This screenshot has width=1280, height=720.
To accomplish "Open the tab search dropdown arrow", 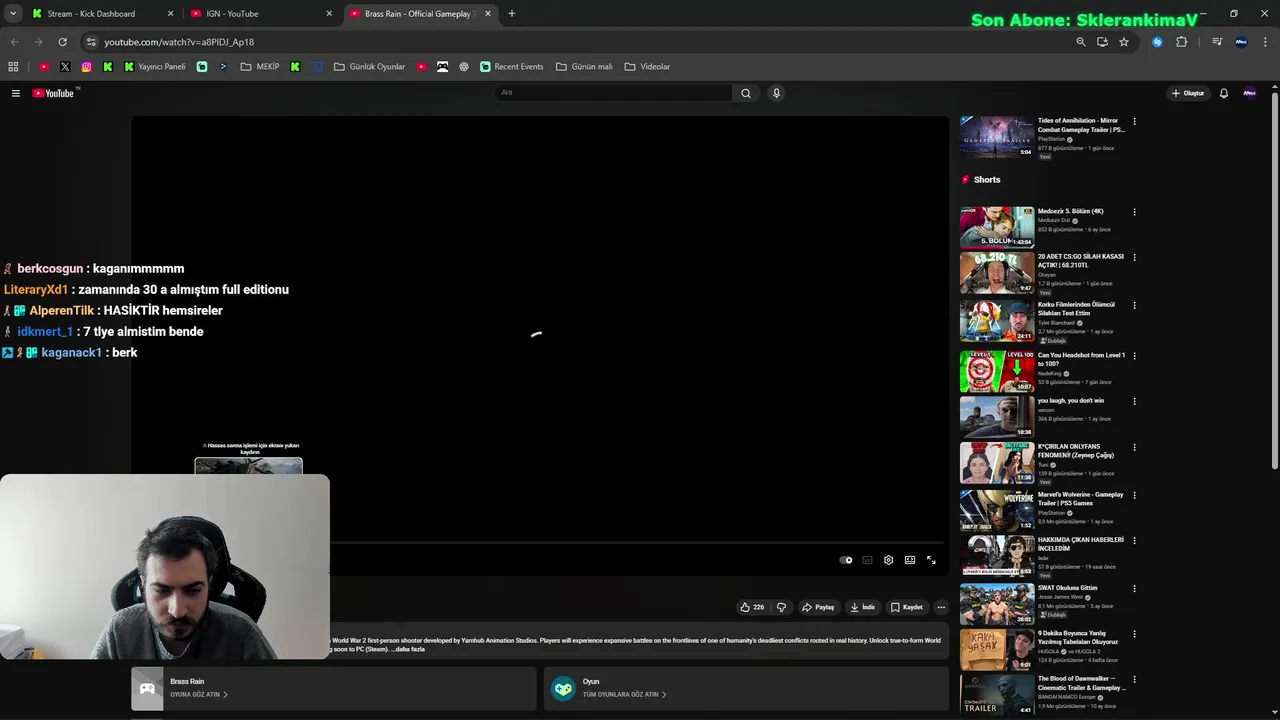I will [12, 14].
